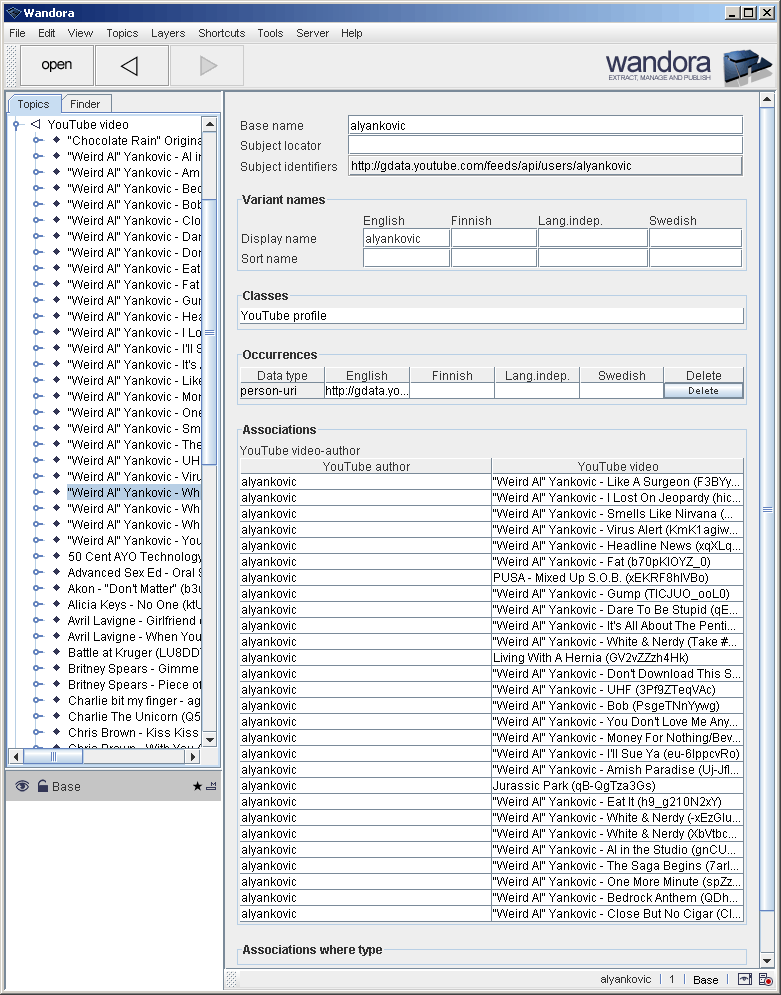Click the back navigation arrow button
The height and width of the screenshot is (995, 781).
(x=131, y=66)
